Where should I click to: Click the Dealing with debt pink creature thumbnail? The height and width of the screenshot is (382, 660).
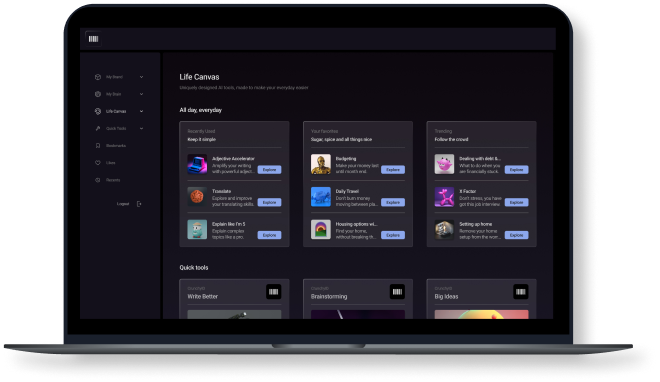tap(444, 164)
